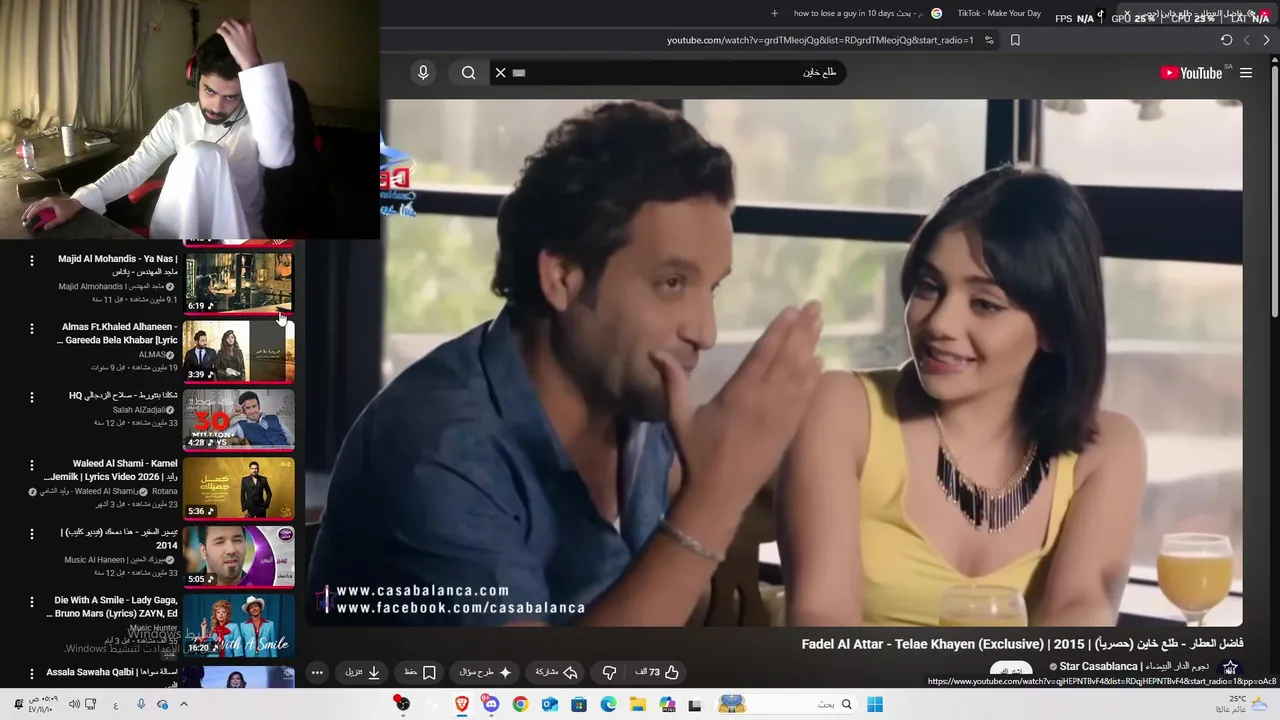This screenshot has width=1280, height=720.
Task: Click the main video player
Action: pos(773,362)
